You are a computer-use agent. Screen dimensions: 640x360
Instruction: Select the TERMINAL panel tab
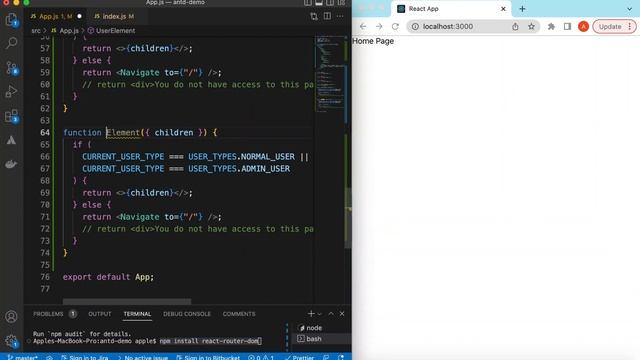coord(137,314)
